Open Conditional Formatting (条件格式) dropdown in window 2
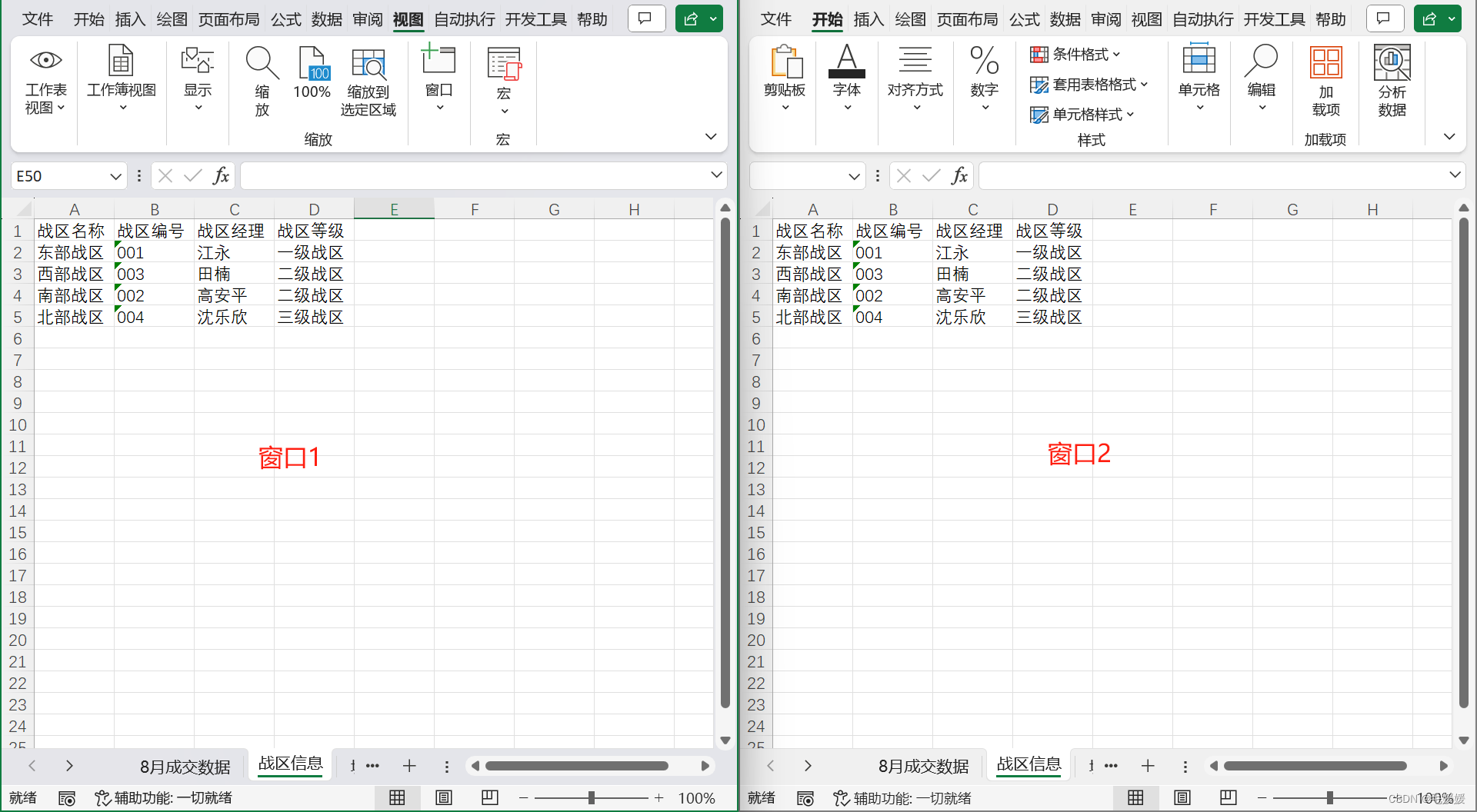1477x812 pixels. pos(1075,55)
